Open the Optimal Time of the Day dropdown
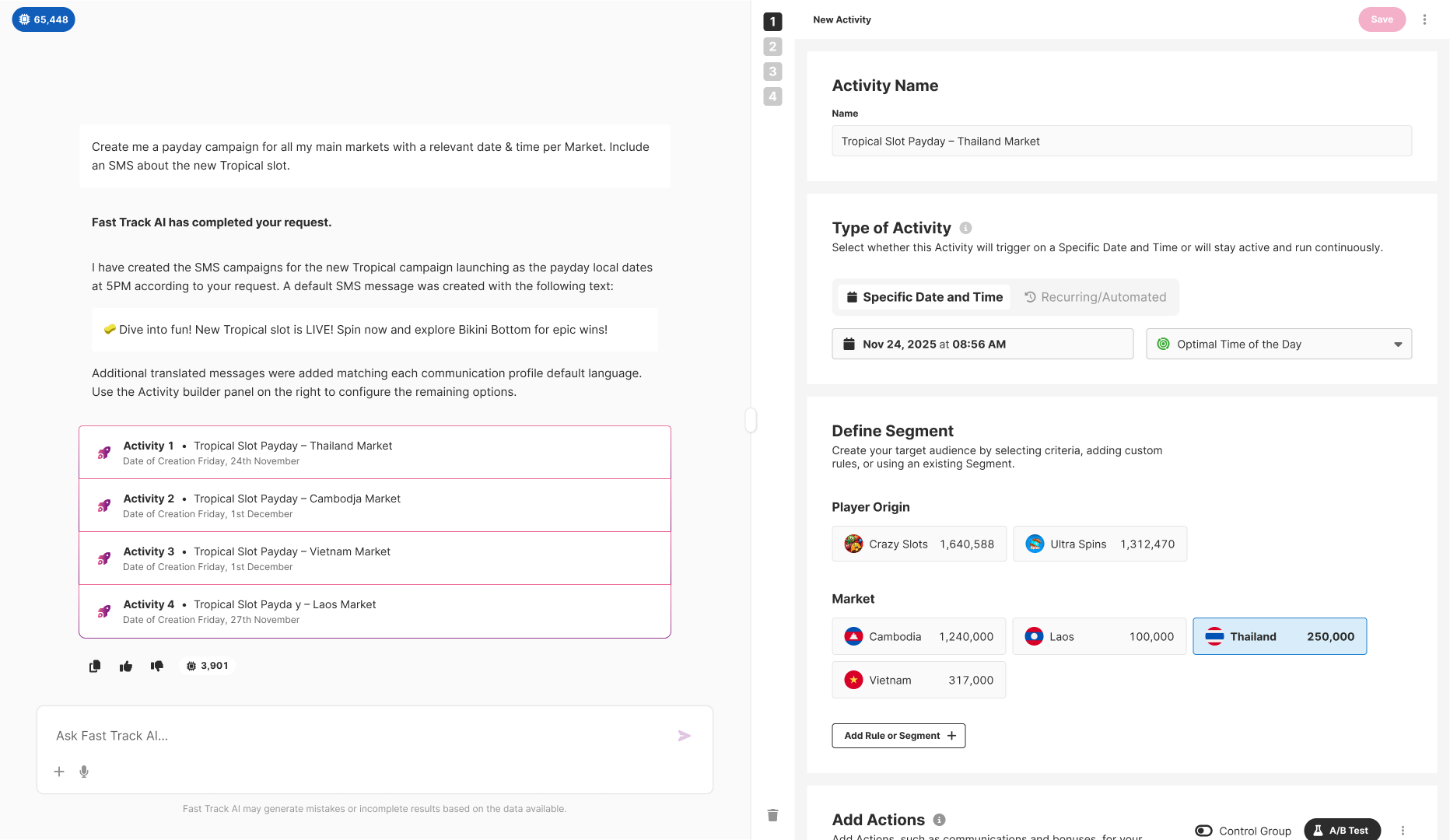Viewport: 1450px width, 840px height. coord(1278,344)
